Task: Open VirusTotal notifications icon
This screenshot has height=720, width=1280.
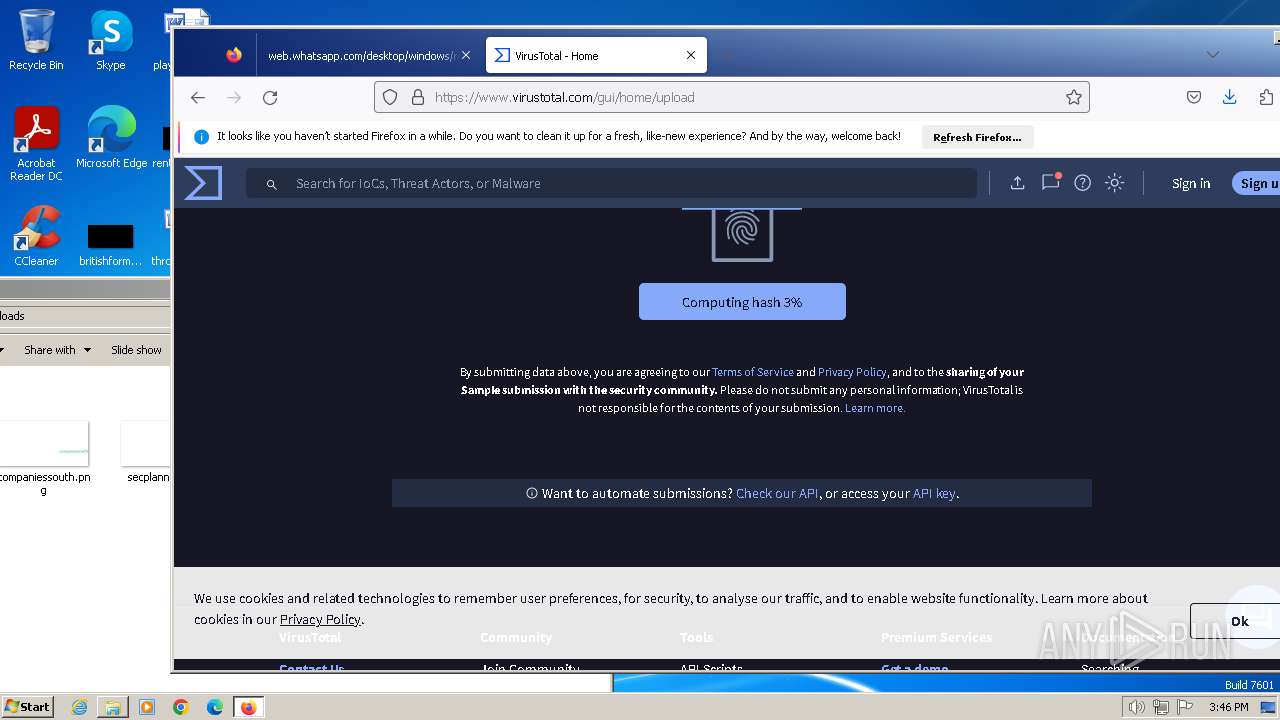Action: (x=1050, y=182)
